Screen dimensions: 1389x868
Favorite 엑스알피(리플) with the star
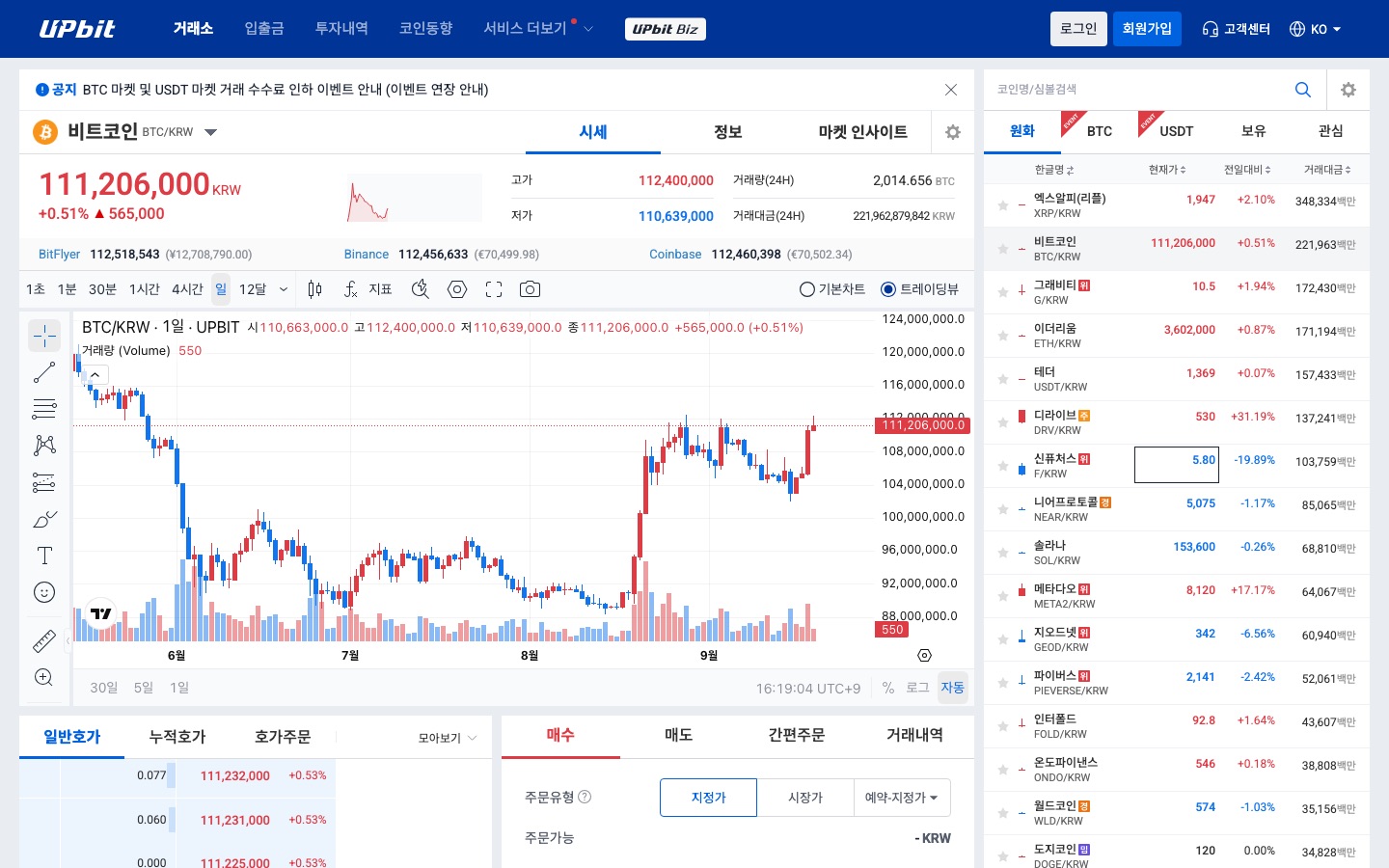1003,205
